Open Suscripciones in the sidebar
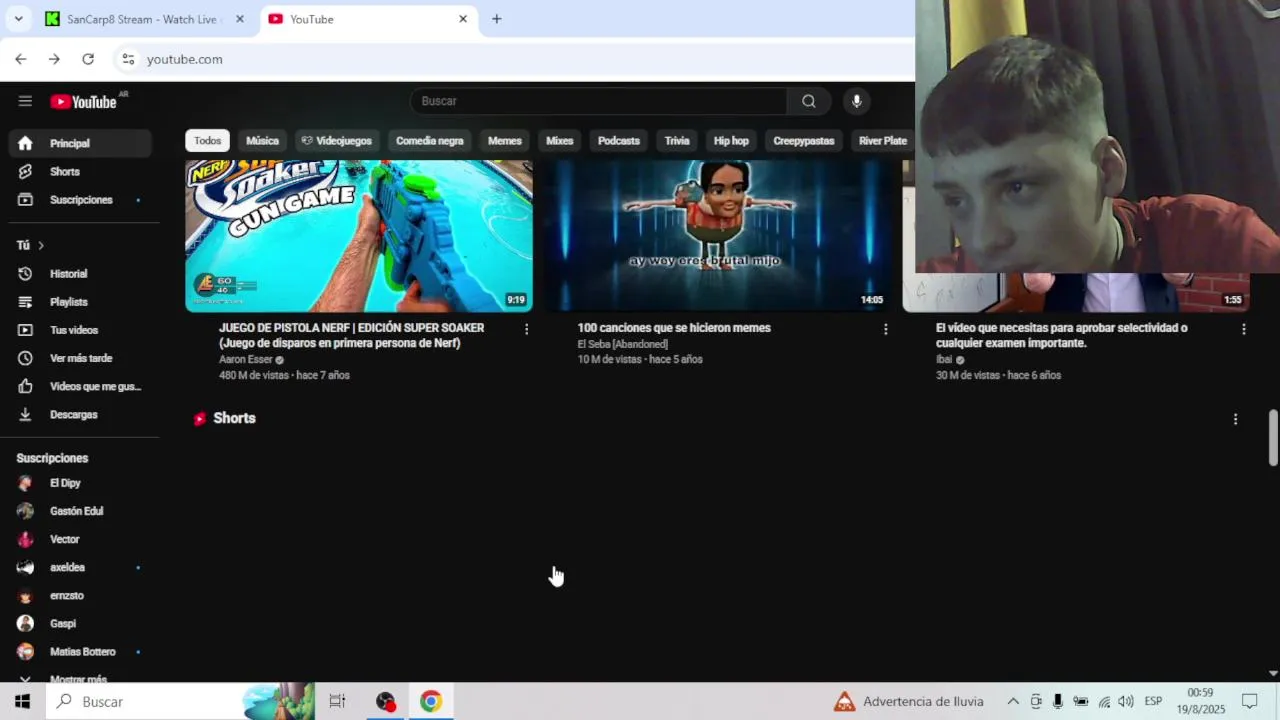This screenshot has height=720, width=1280. coord(80,200)
